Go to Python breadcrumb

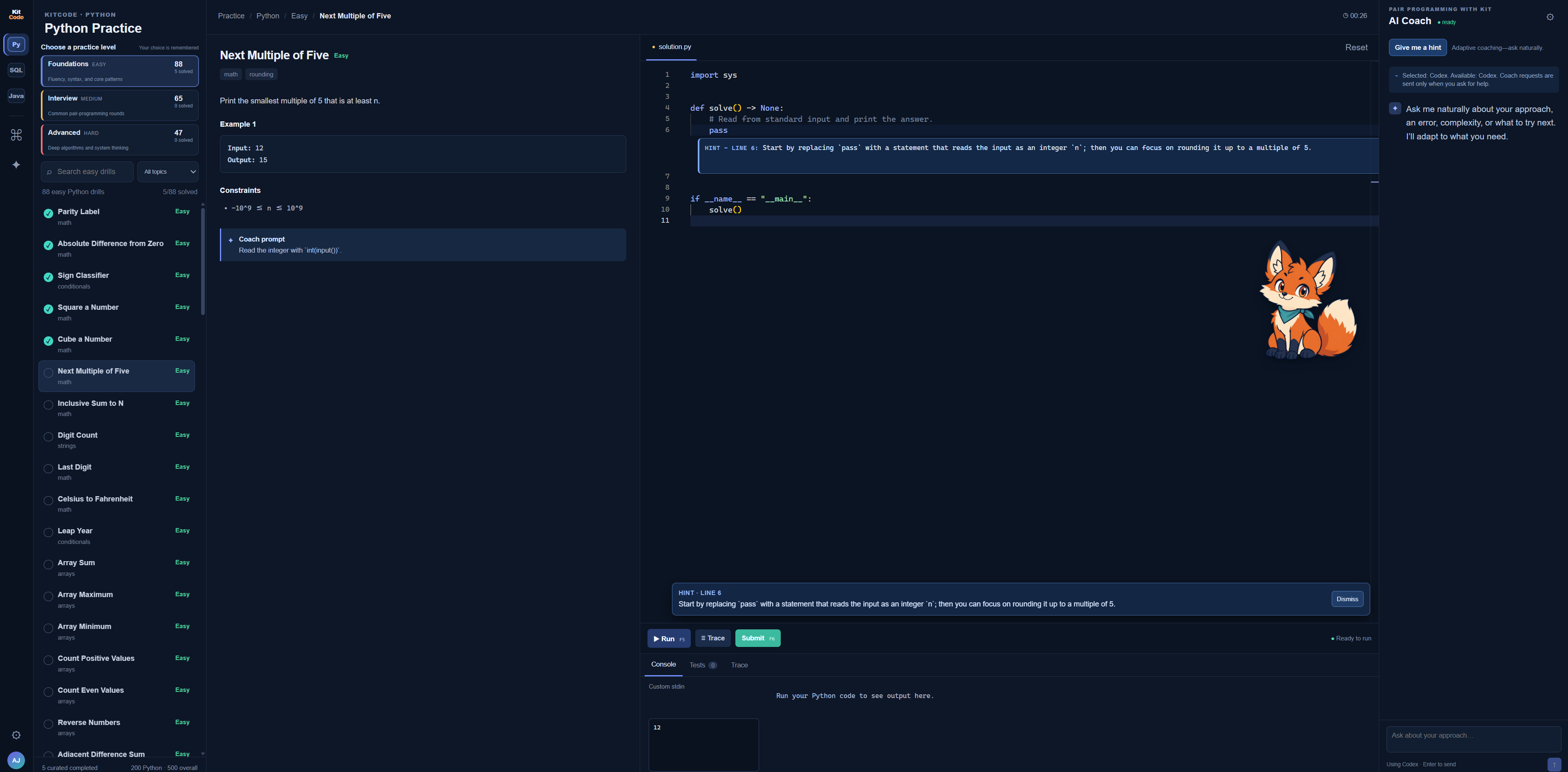268,16
